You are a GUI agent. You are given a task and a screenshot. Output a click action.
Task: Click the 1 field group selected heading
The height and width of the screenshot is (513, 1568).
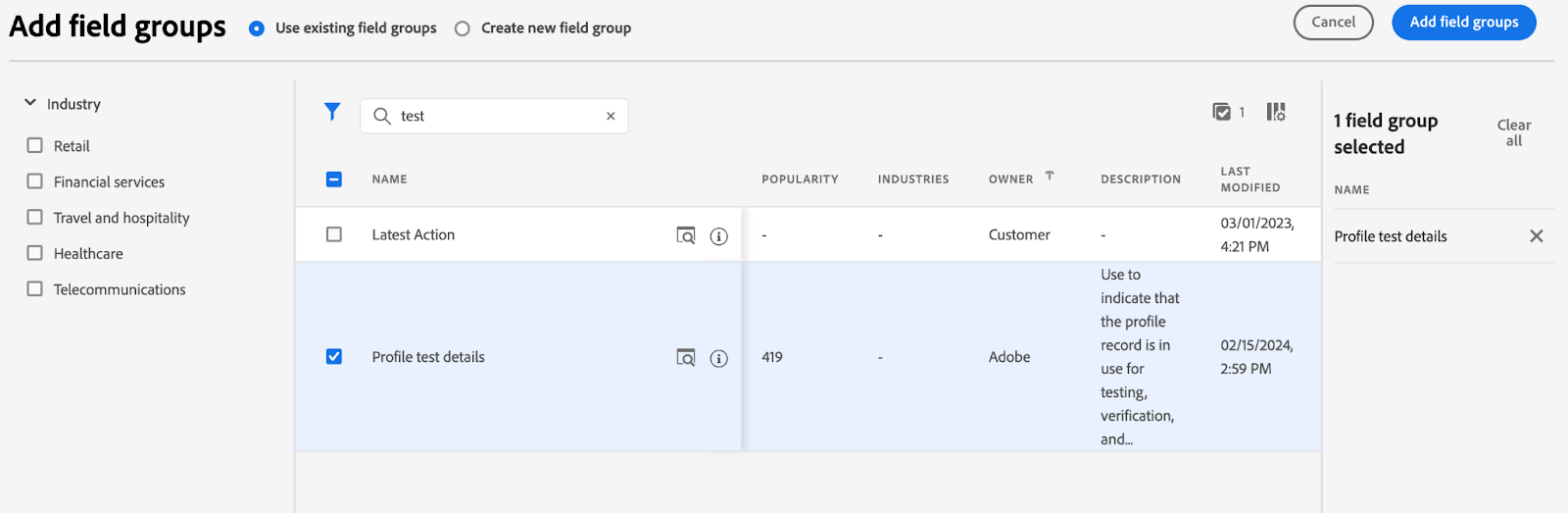point(1386,133)
